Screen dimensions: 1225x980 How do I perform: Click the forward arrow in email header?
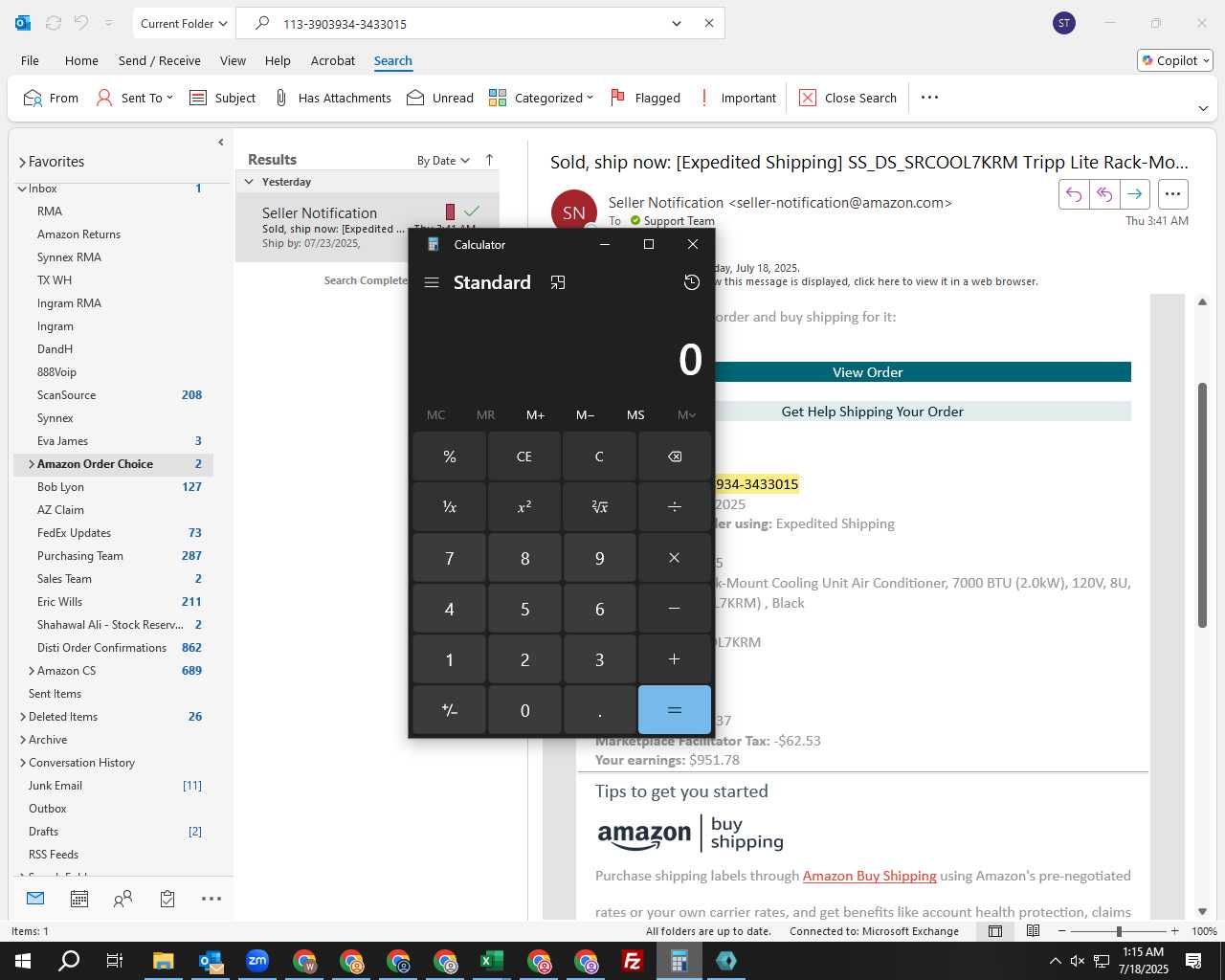point(1134,194)
